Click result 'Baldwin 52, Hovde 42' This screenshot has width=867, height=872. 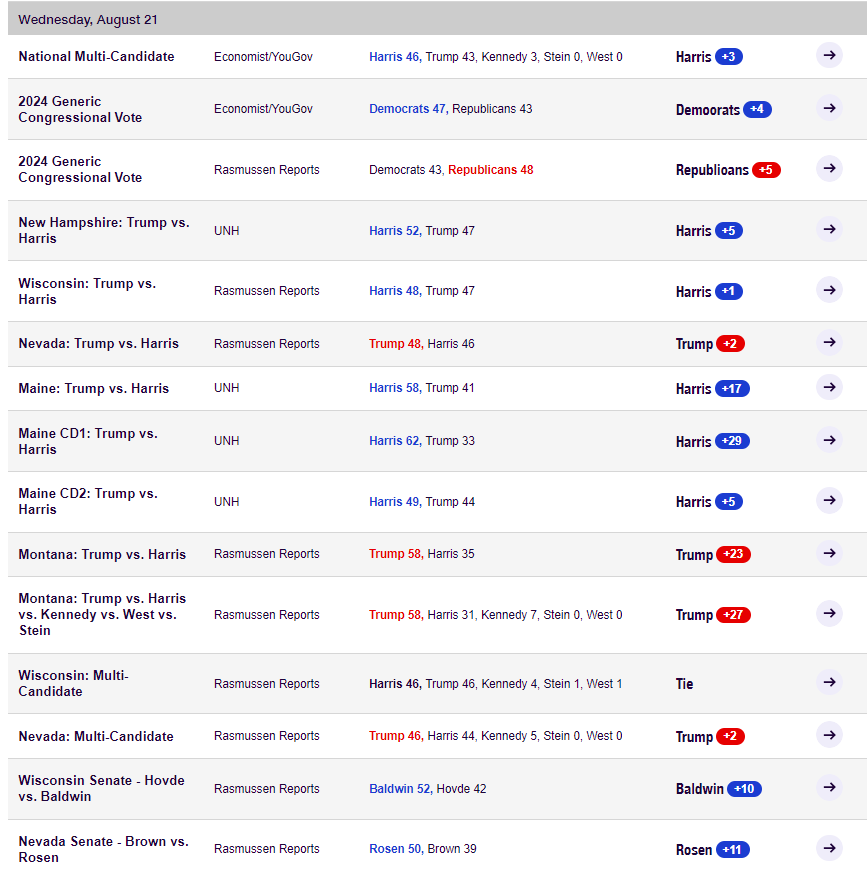click(x=428, y=789)
